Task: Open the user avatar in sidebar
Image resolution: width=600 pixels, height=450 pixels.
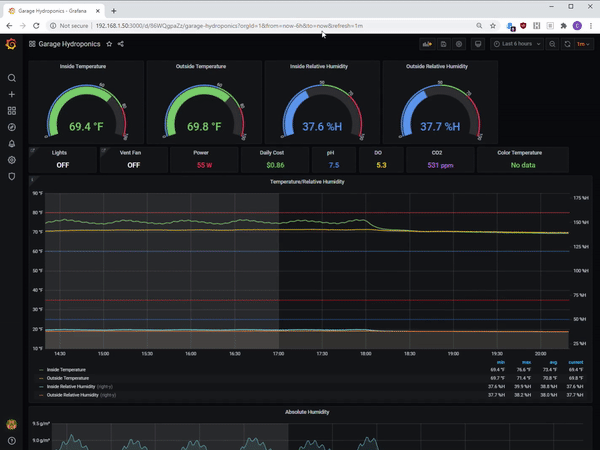Action: pos(11,424)
